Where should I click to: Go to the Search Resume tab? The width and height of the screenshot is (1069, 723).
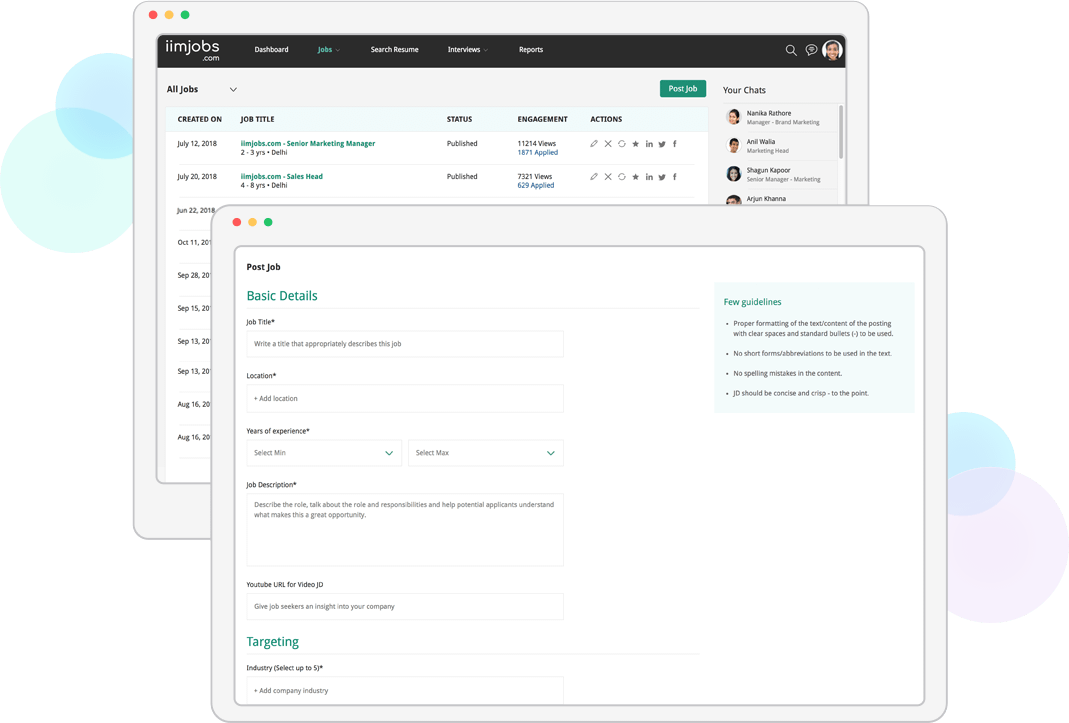click(394, 50)
